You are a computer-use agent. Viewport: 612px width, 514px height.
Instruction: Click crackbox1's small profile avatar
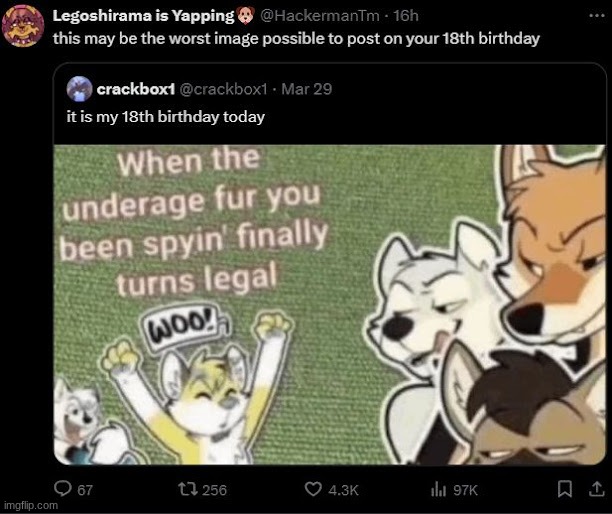[80, 90]
